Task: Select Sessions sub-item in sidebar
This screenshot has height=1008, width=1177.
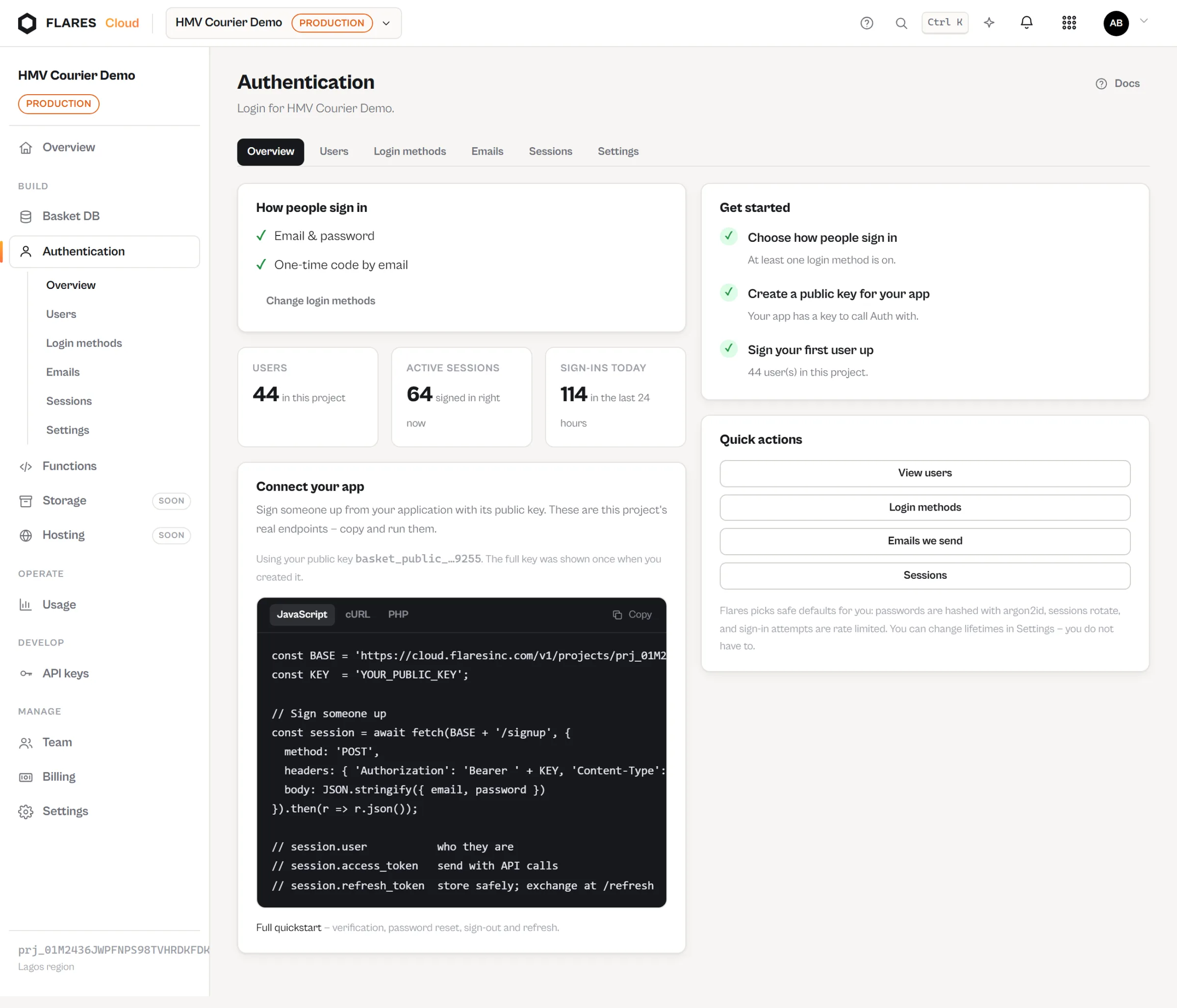Action: pyautogui.click(x=69, y=401)
